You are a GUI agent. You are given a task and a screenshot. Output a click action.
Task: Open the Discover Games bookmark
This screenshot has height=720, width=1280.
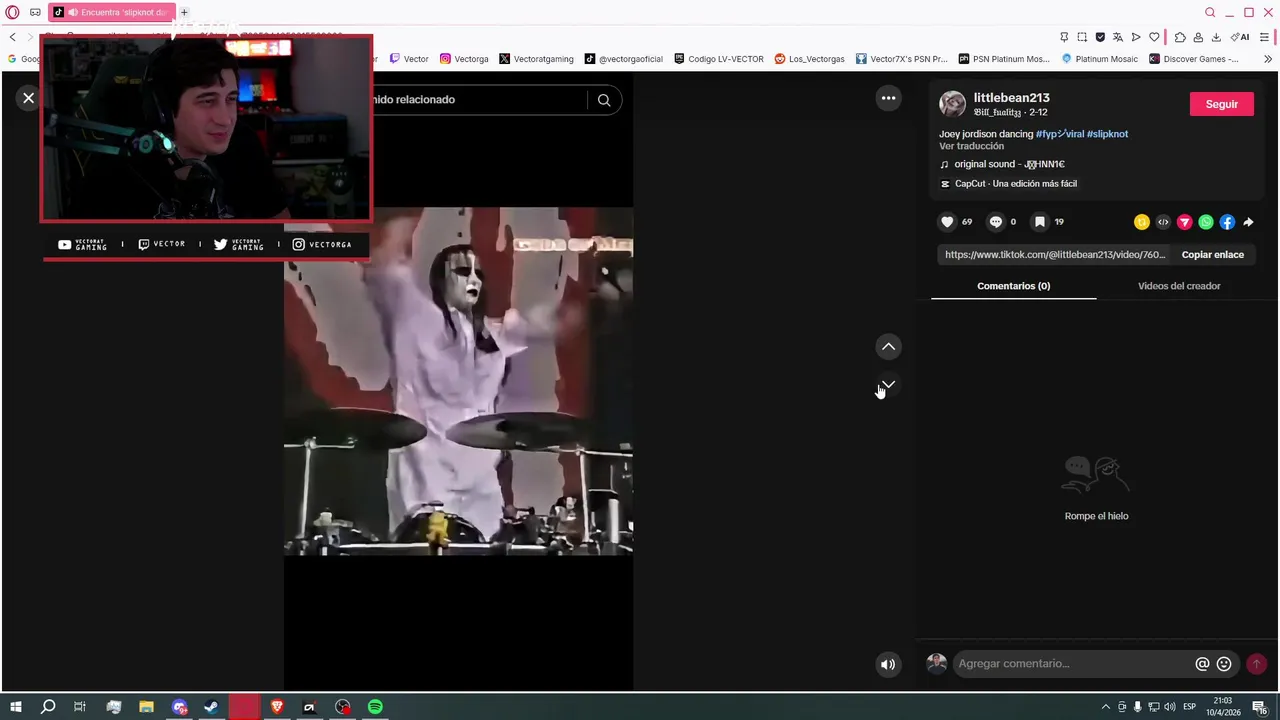(1194, 59)
